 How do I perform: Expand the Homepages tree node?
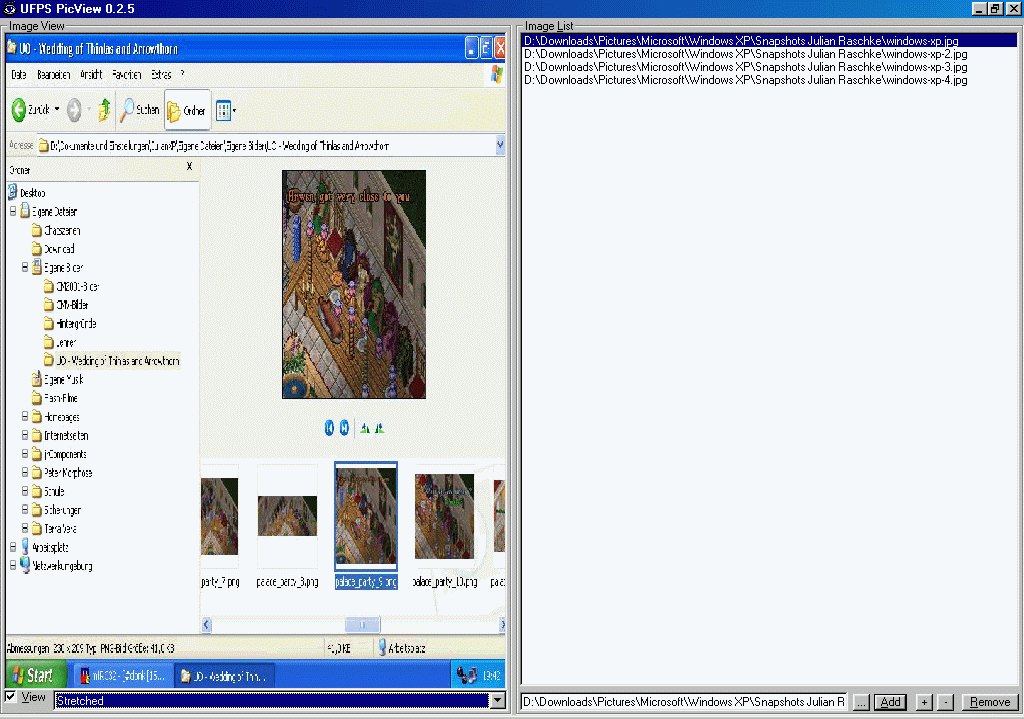coord(25,416)
